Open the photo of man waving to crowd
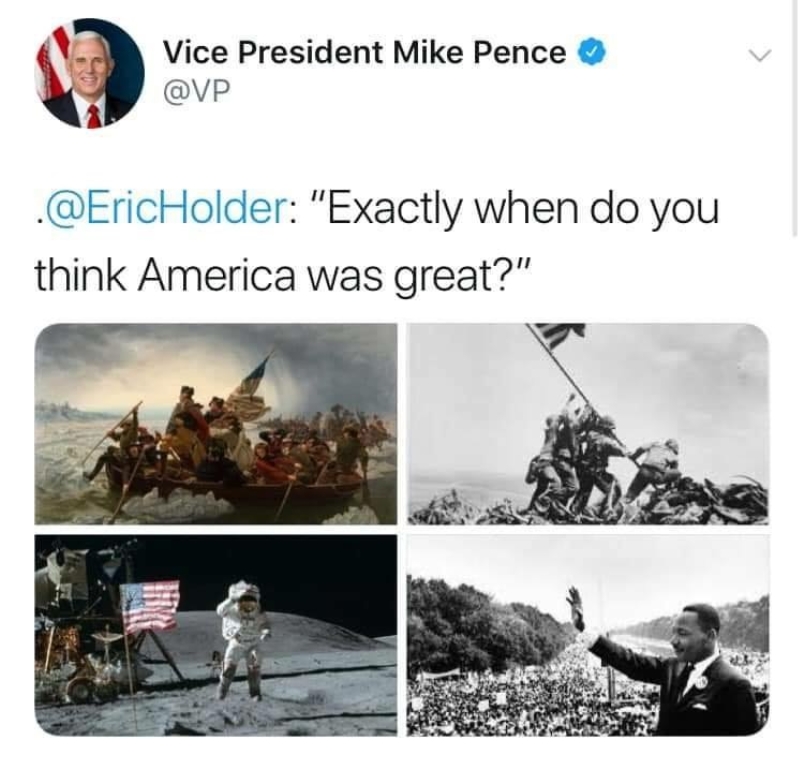Image resolution: width=803 pixels, height=768 pixels. pyautogui.click(x=588, y=635)
